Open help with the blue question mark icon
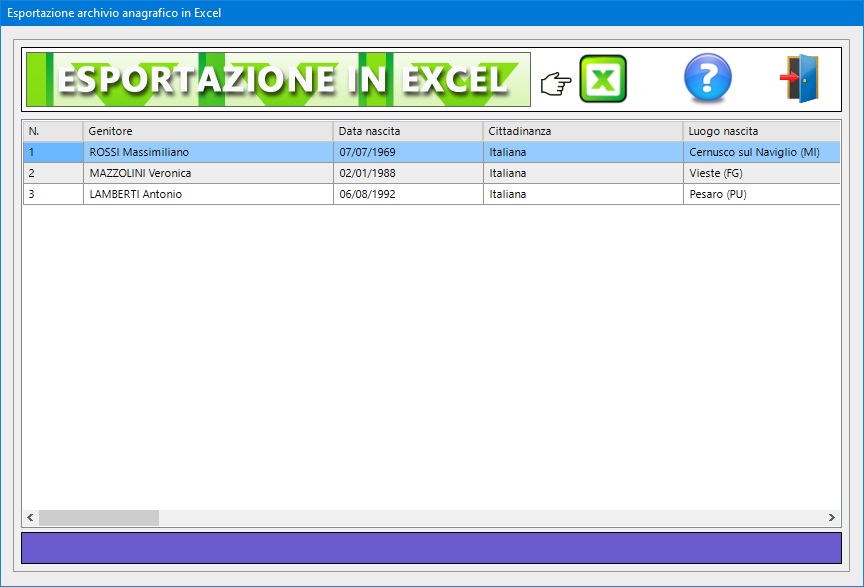864x587 pixels. pyautogui.click(x=707, y=79)
